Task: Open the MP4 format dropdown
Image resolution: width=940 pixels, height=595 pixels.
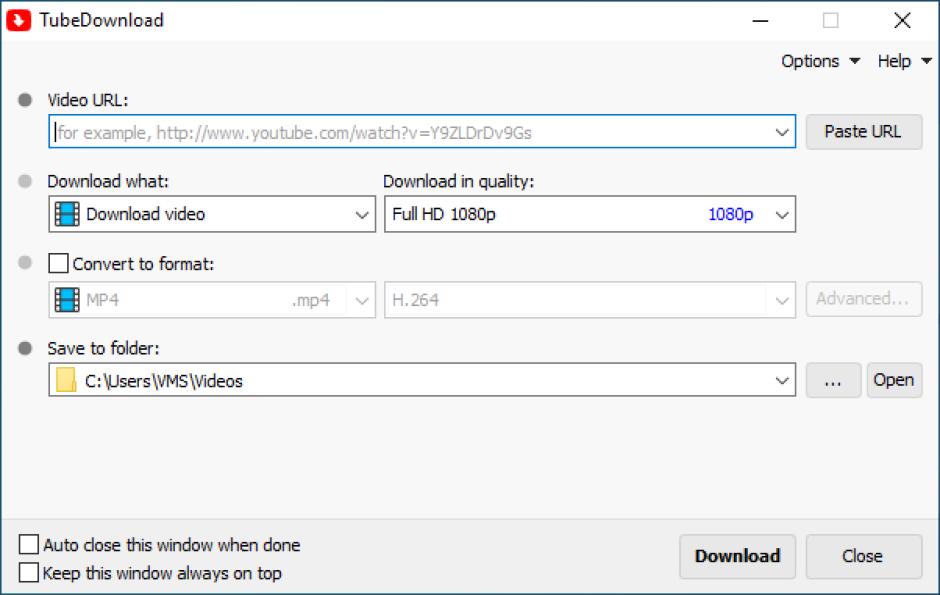Action: pos(212,300)
